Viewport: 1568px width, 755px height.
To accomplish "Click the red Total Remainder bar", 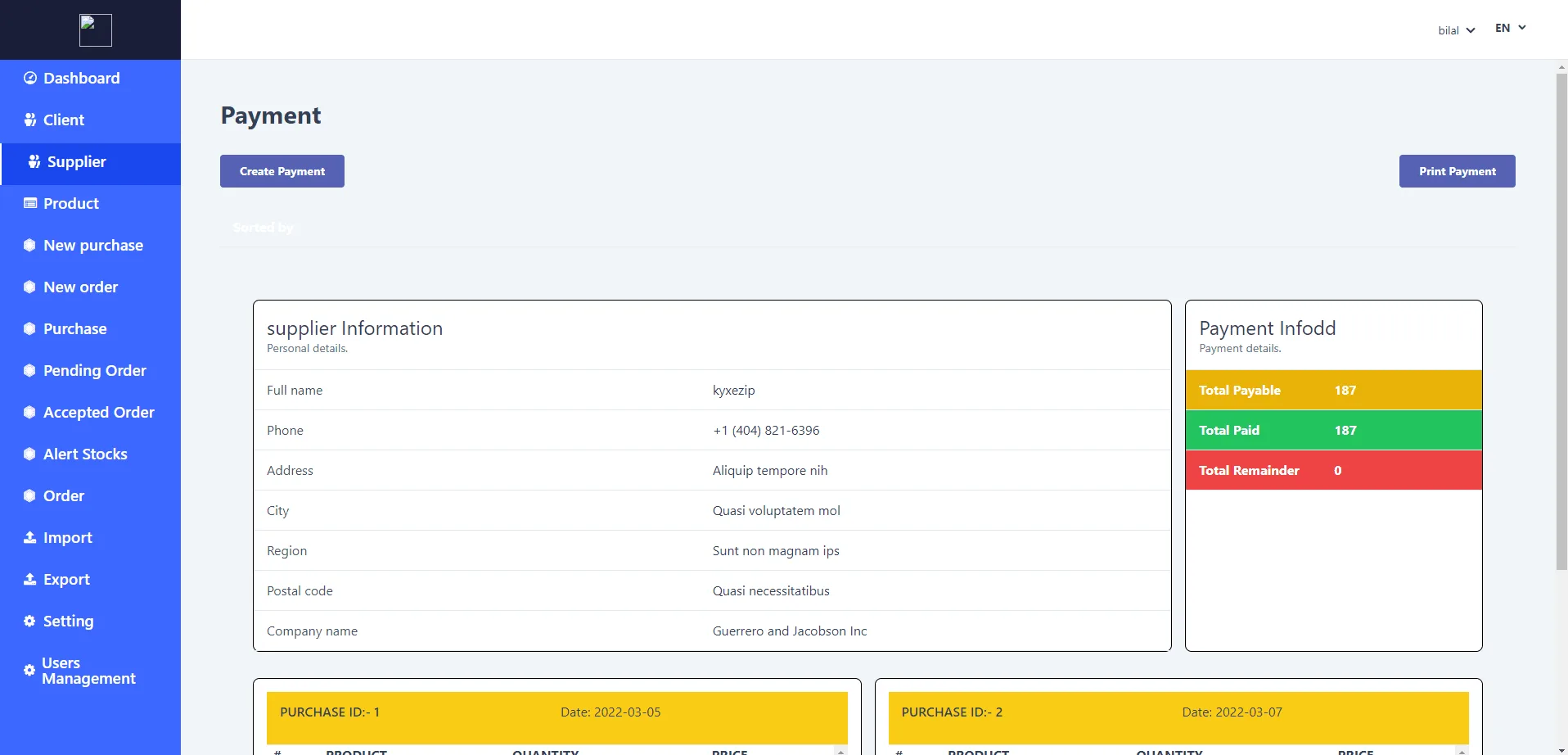I will (x=1333, y=471).
